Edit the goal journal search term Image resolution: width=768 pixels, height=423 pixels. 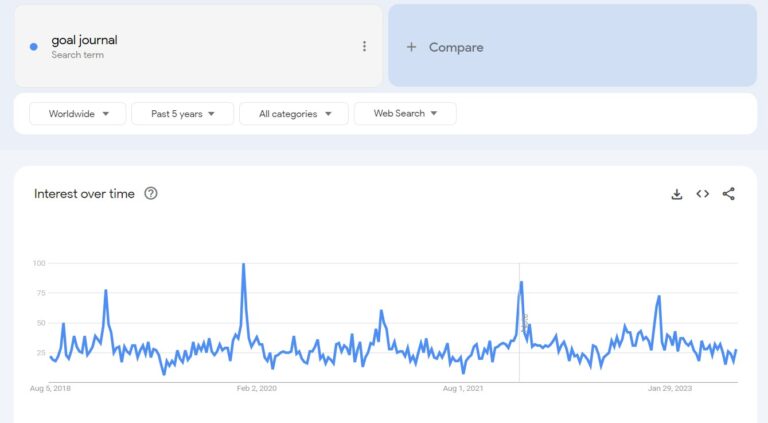coord(85,40)
